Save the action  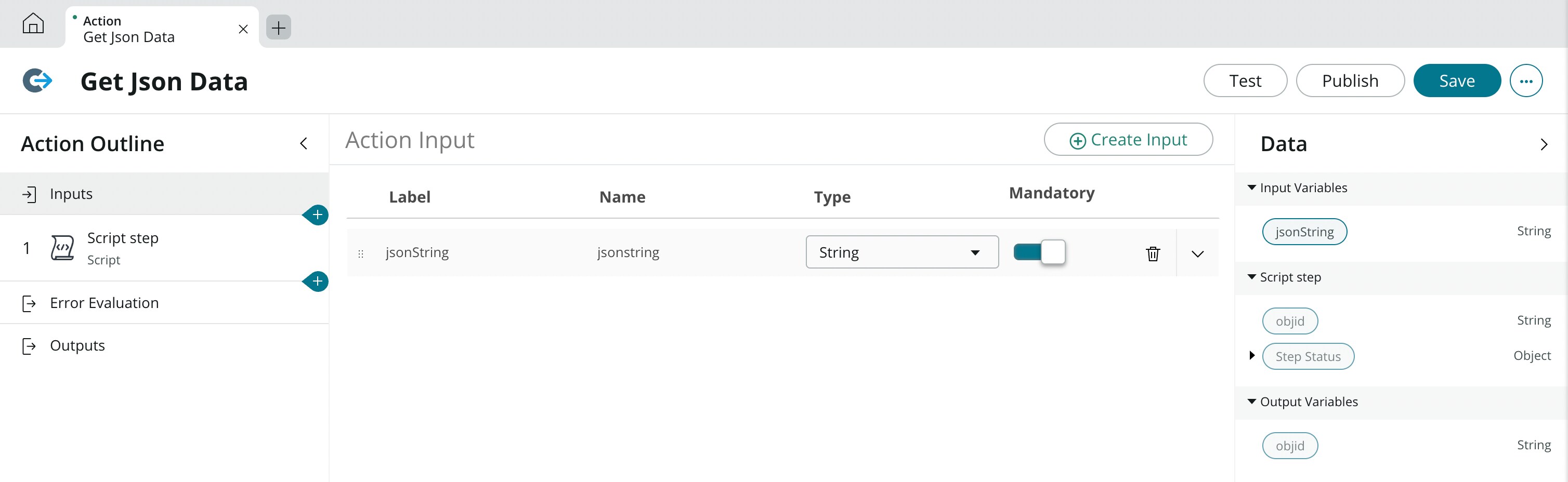point(1457,80)
